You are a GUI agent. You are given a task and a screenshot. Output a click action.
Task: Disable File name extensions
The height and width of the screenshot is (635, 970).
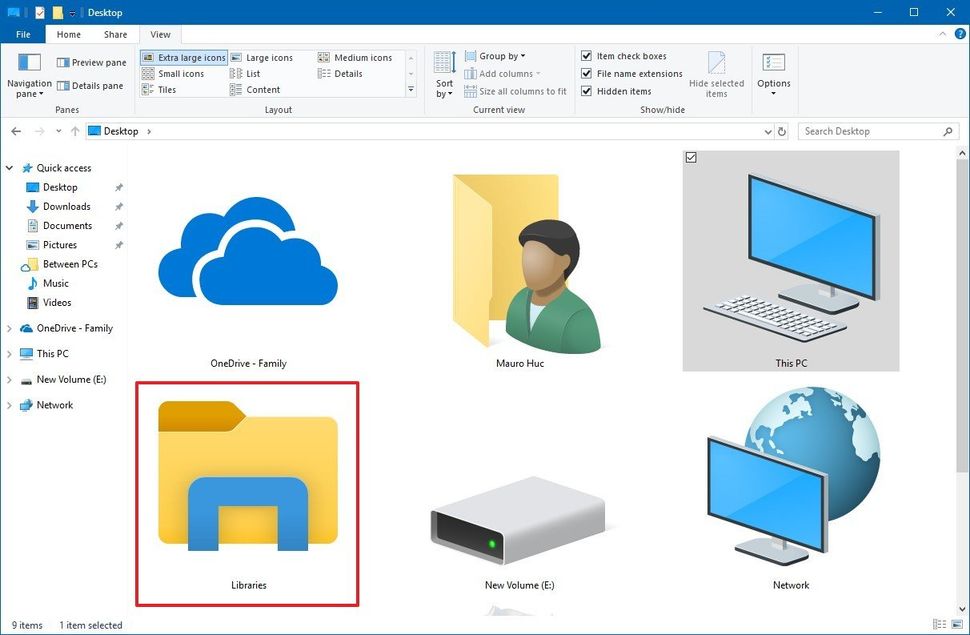(x=588, y=73)
